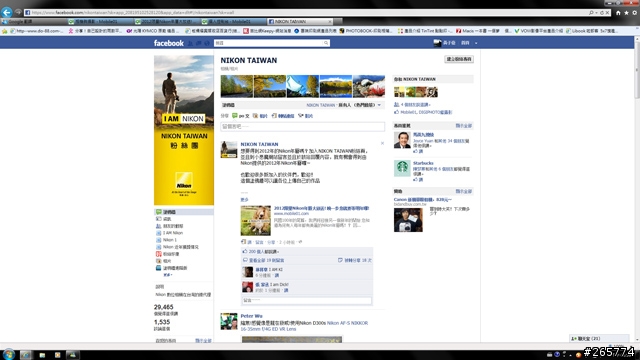Viewport: 640px width, 360px height.
Task: Open the notifications globe icon in header
Action: point(207,43)
